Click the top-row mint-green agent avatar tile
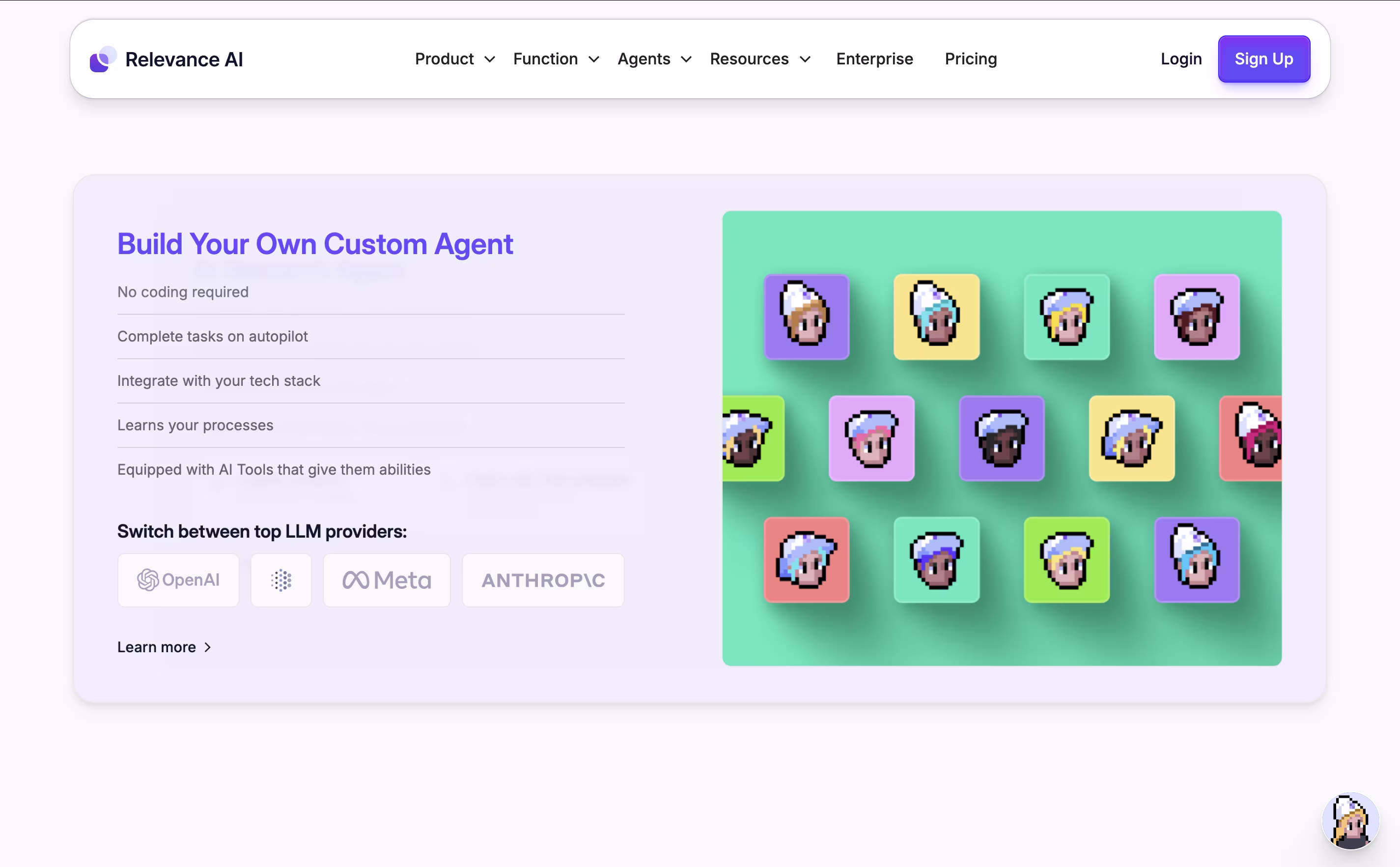Screen dimensions: 1400x867 1066,317
